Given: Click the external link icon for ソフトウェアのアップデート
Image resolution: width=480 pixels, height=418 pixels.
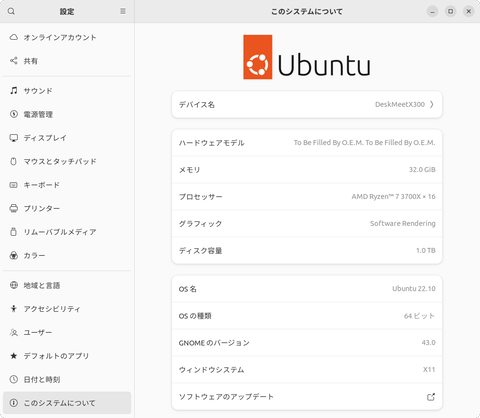Looking at the screenshot, I should pos(431,397).
